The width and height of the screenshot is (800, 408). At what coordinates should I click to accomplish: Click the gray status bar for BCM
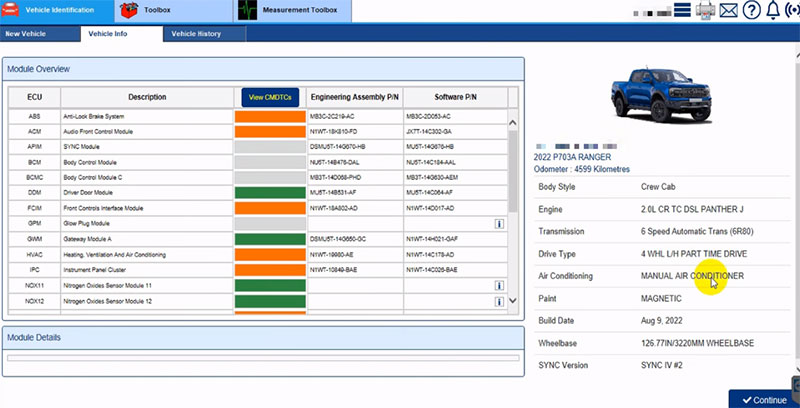point(270,162)
